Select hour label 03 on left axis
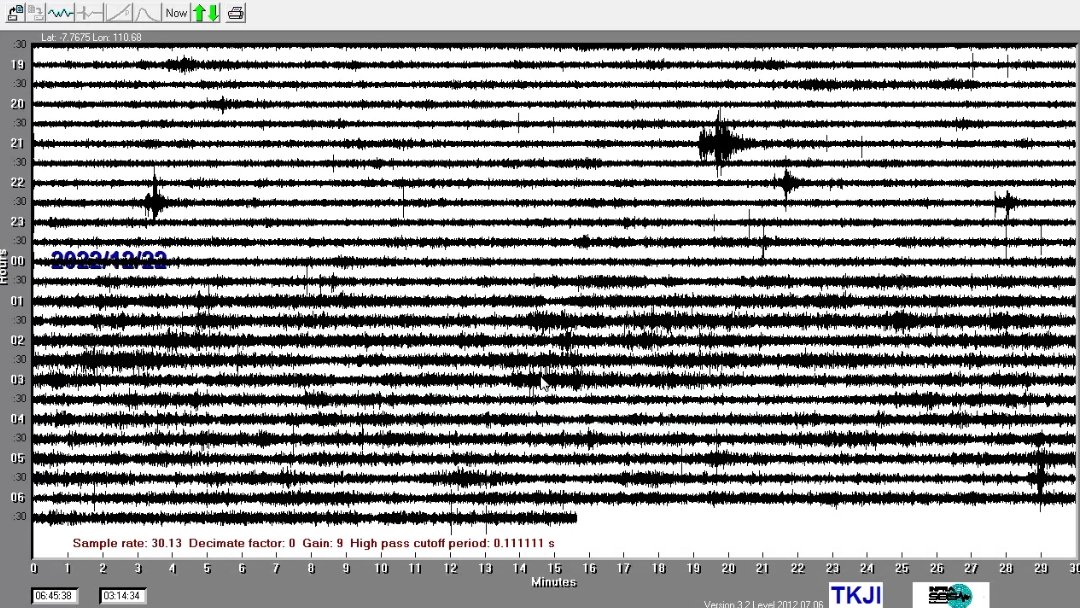The height and width of the screenshot is (608, 1080). coord(17,379)
